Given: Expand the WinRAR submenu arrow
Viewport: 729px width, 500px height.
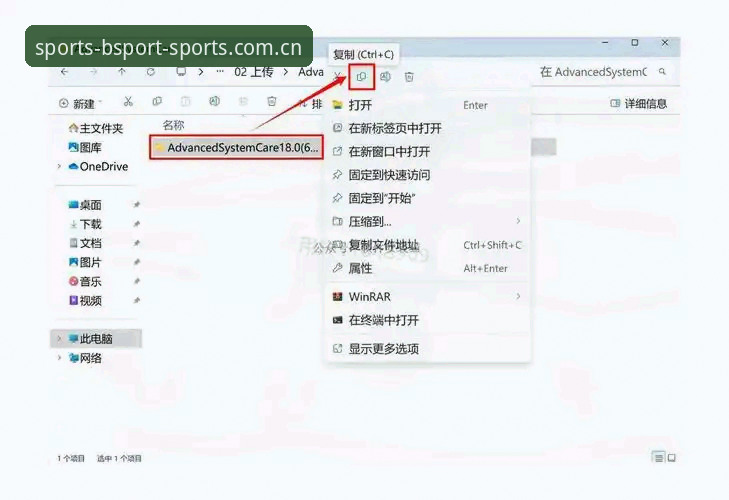Looking at the screenshot, I should pos(518,296).
